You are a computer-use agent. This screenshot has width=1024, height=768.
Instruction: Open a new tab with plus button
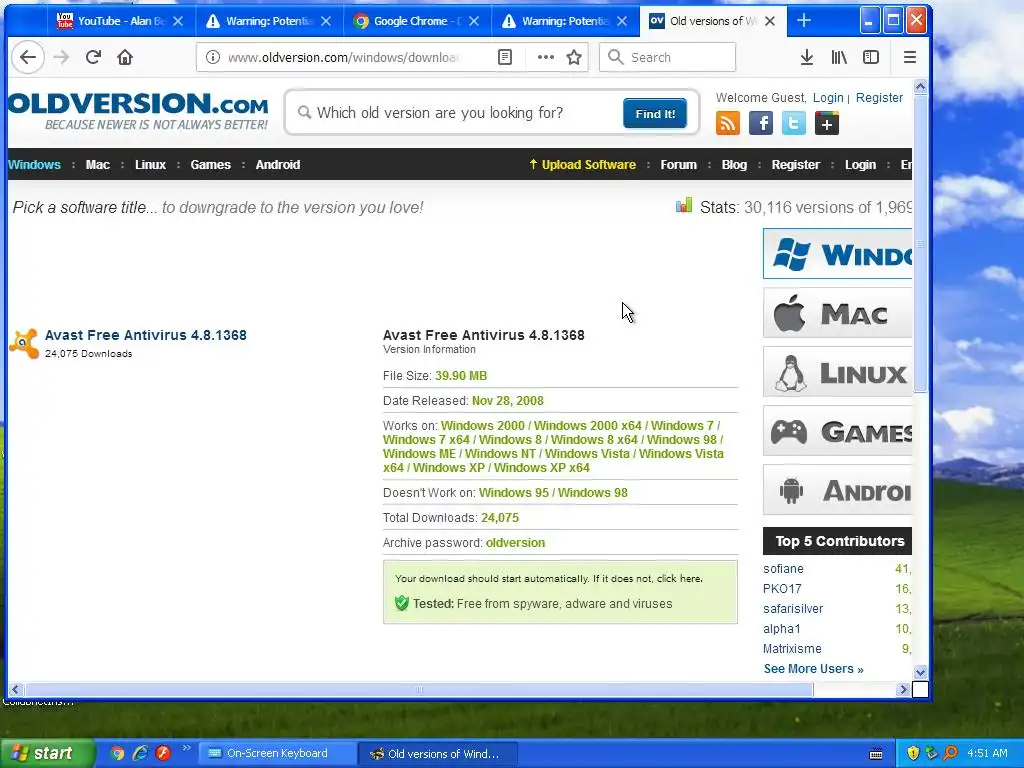[804, 21]
